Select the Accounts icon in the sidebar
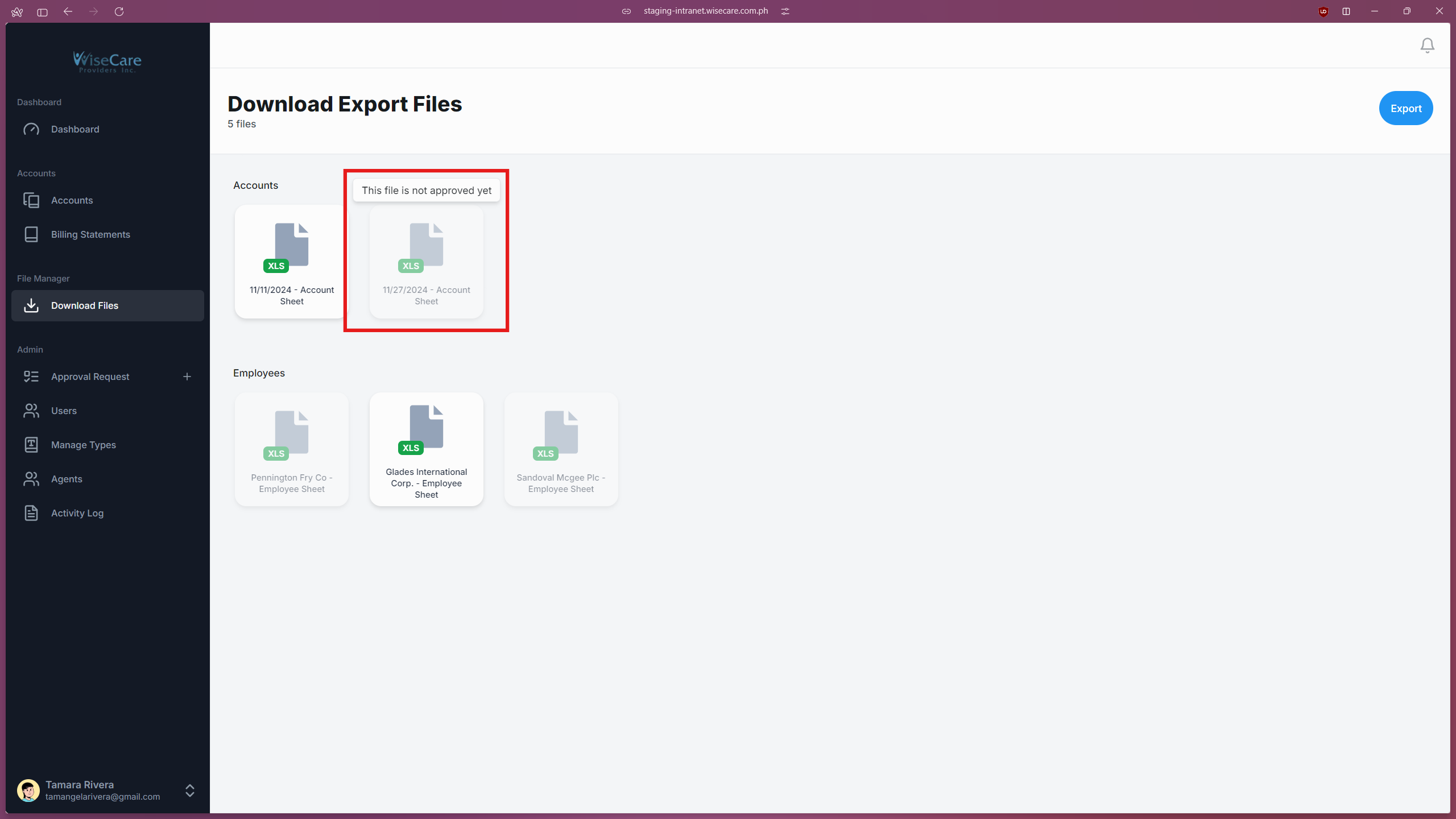The width and height of the screenshot is (1456, 819). (31, 200)
